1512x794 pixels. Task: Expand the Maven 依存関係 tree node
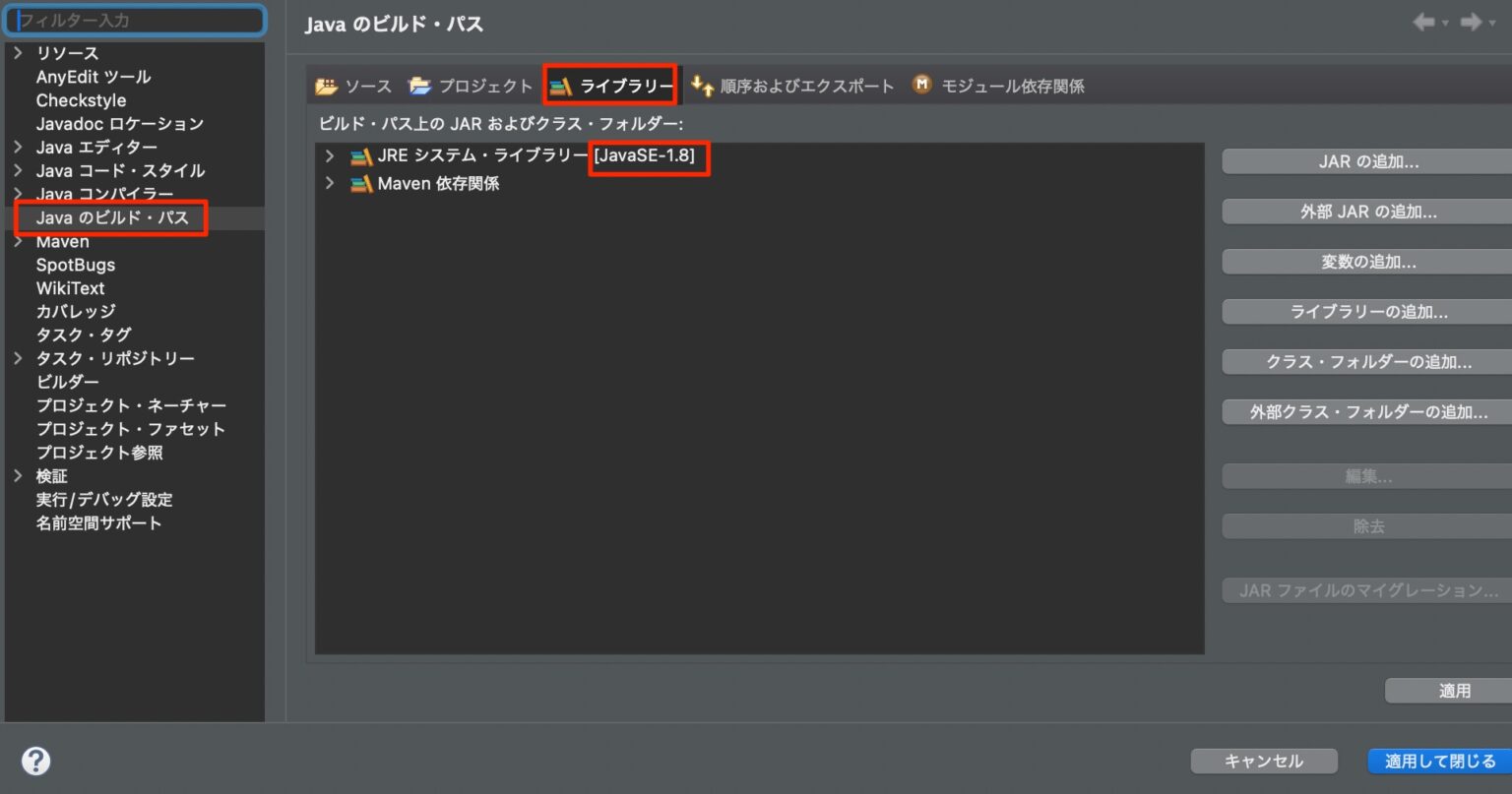point(329,183)
